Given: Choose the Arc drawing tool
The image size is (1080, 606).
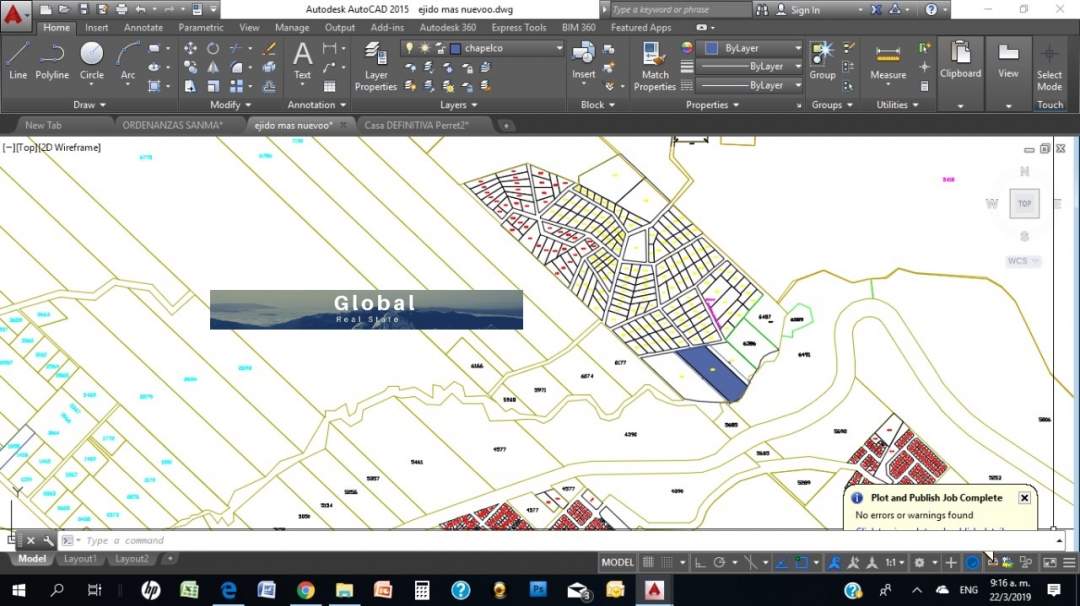Looking at the screenshot, I should [128, 61].
